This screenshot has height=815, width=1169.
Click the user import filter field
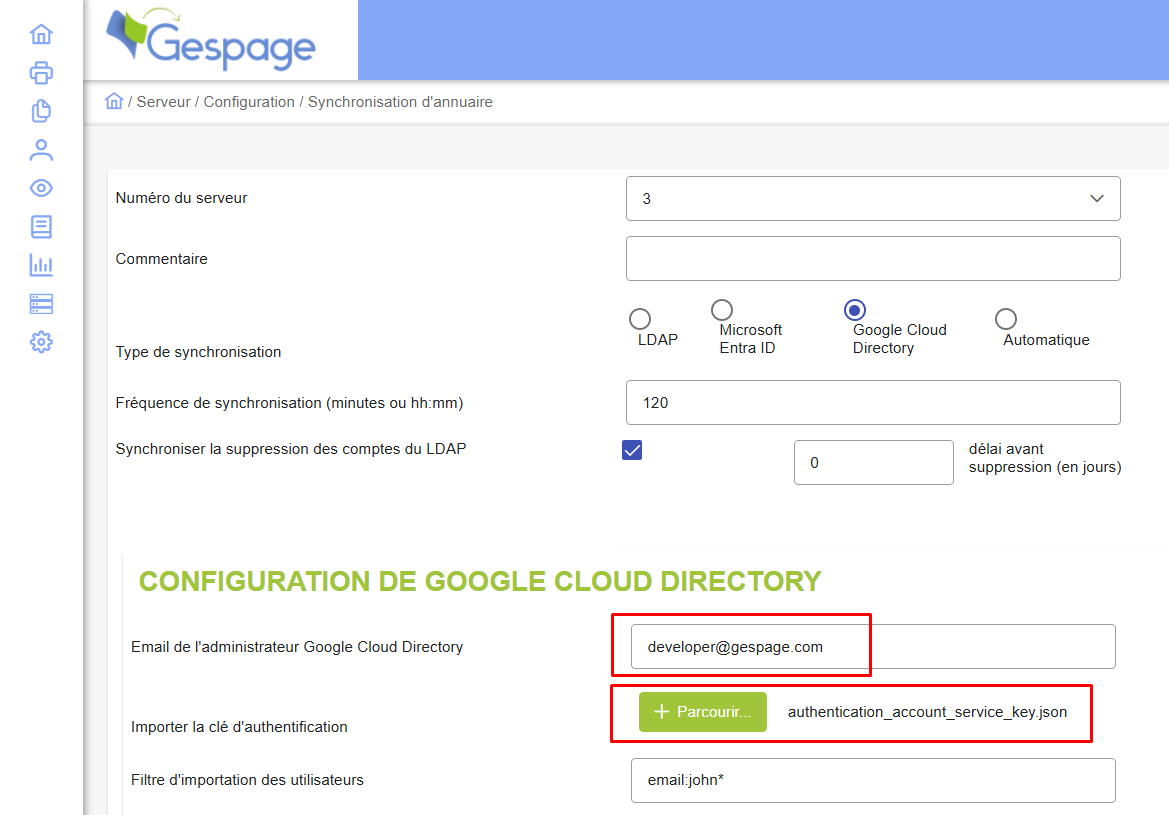pyautogui.click(x=873, y=780)
